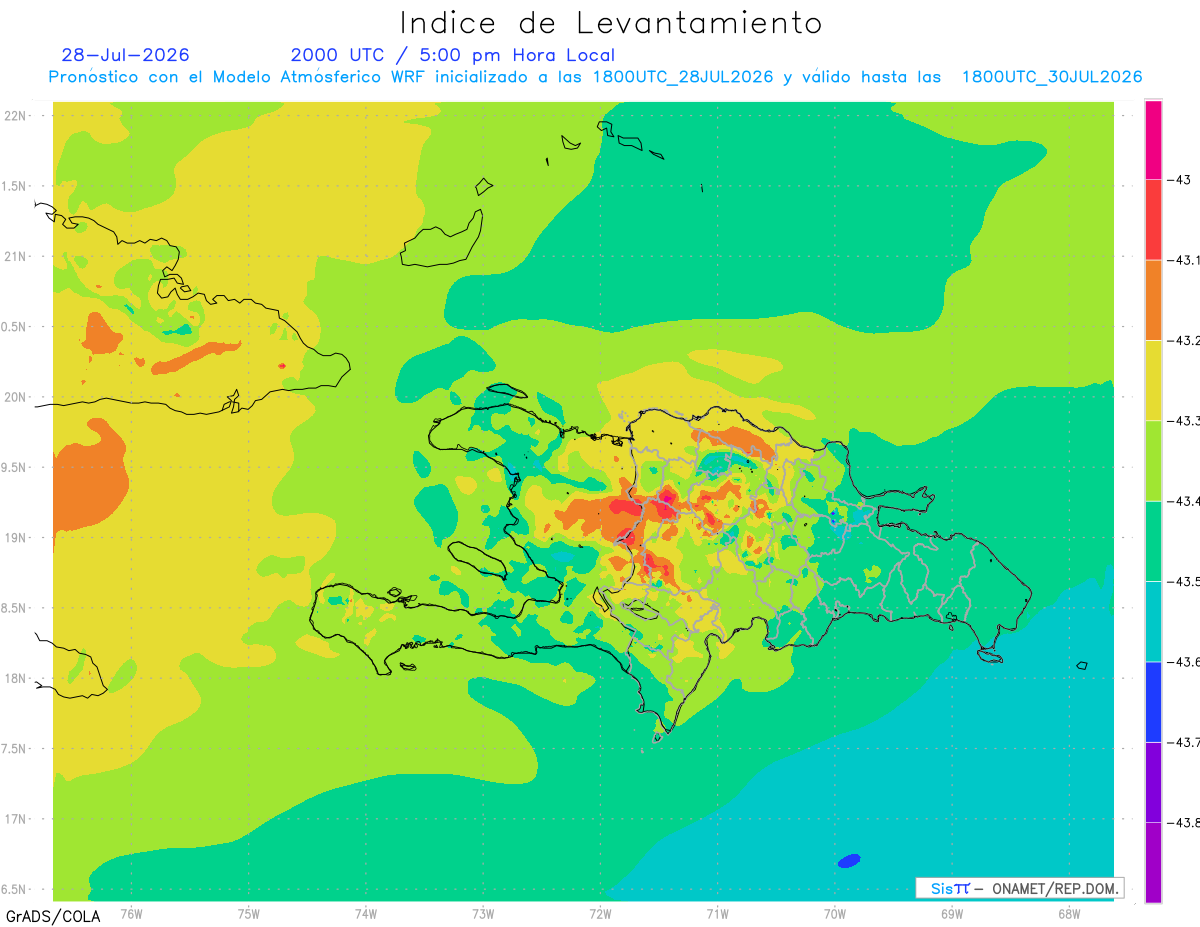
Task: Click the '71W' longitude label
Action: pyautogui.click(x=717, y=913)
